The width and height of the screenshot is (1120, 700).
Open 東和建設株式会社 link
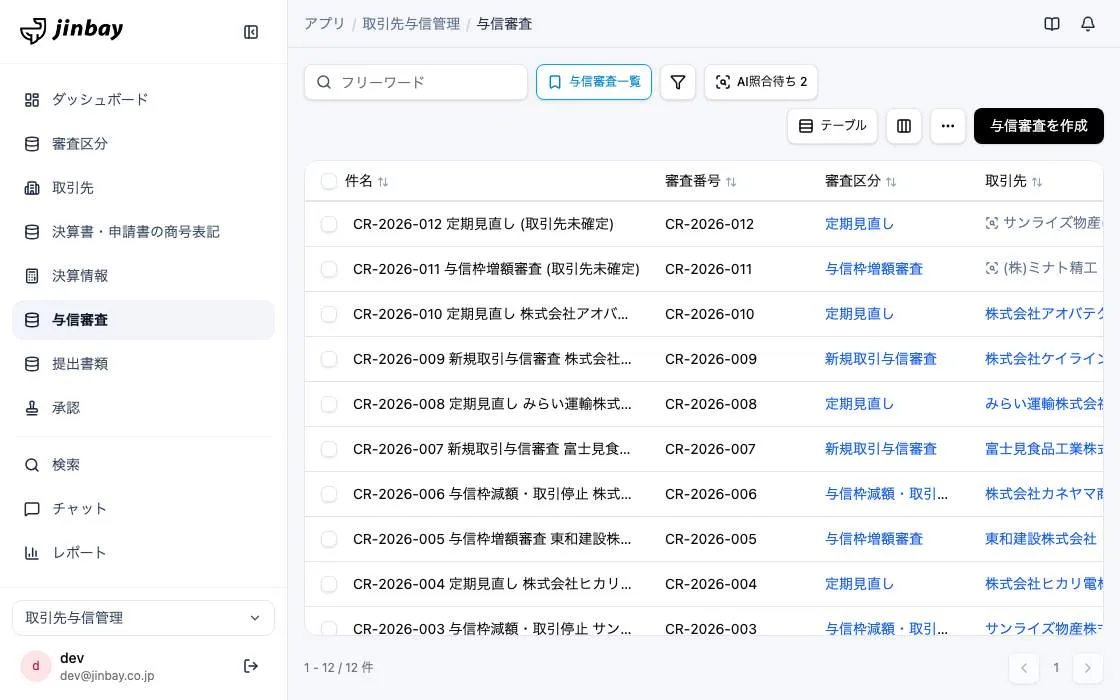point(1041,539)
